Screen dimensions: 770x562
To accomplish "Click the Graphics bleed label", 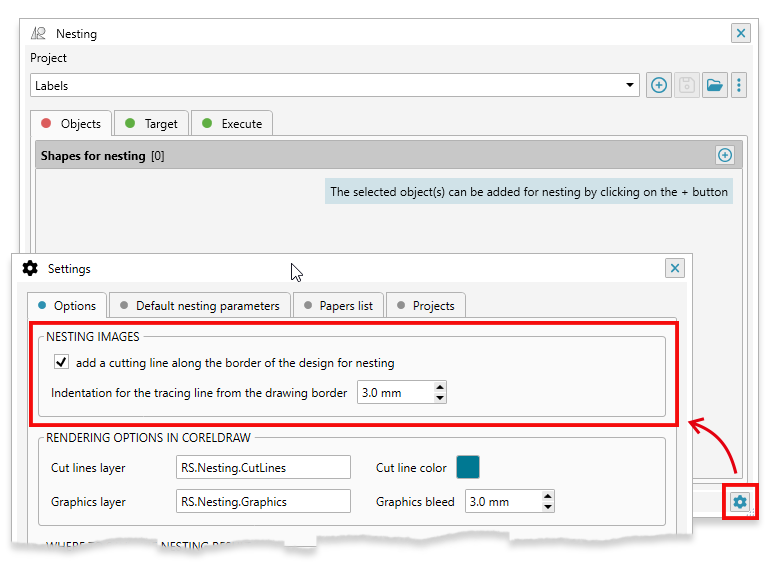I will [x=415, y=502].
